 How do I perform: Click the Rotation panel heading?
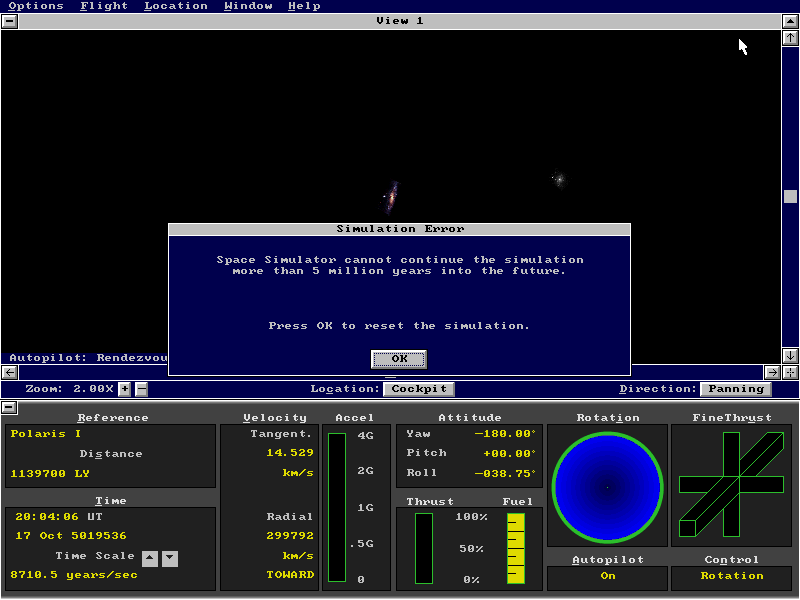[608, 418]
